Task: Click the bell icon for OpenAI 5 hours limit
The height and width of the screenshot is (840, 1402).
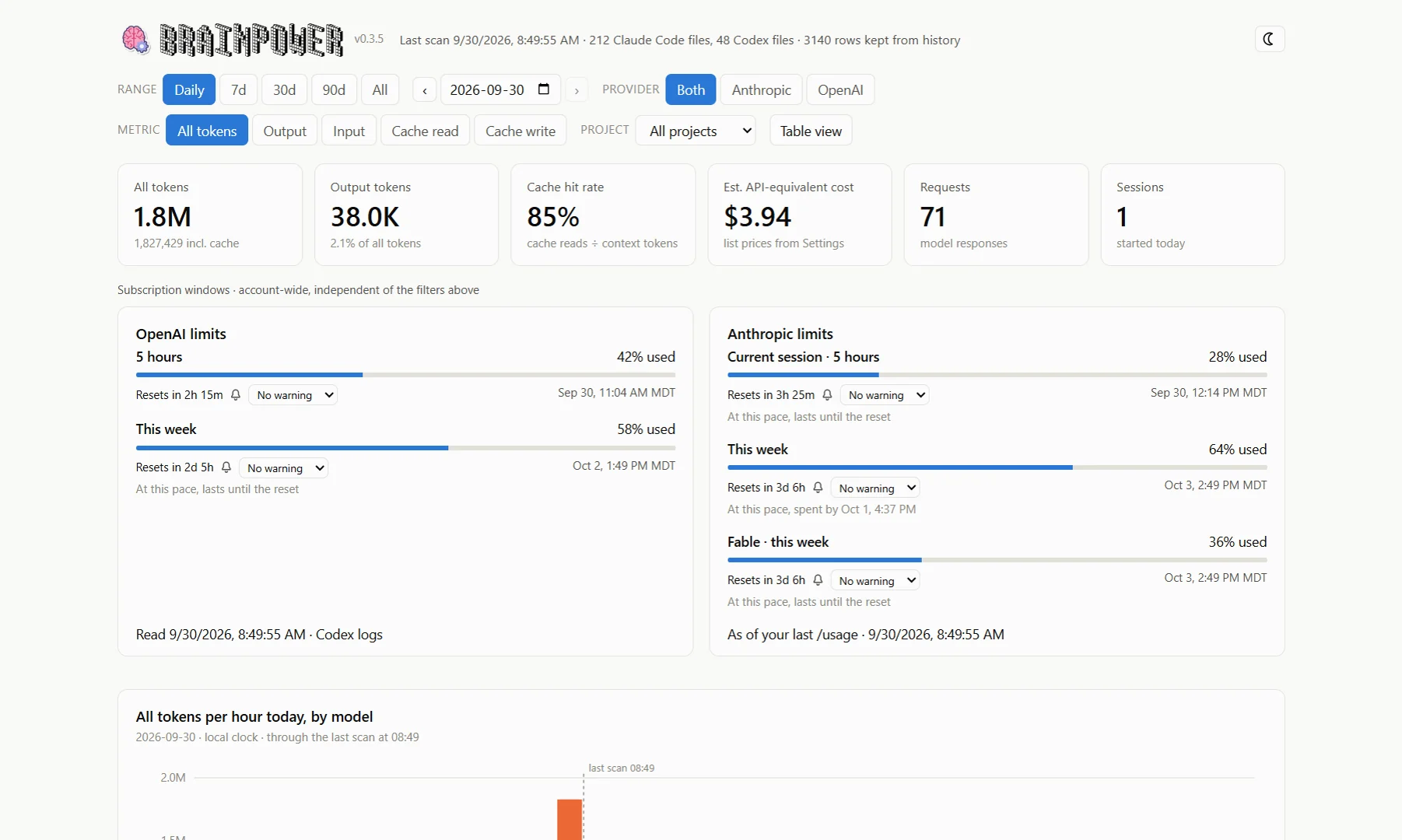Action: tap(236, 395)
